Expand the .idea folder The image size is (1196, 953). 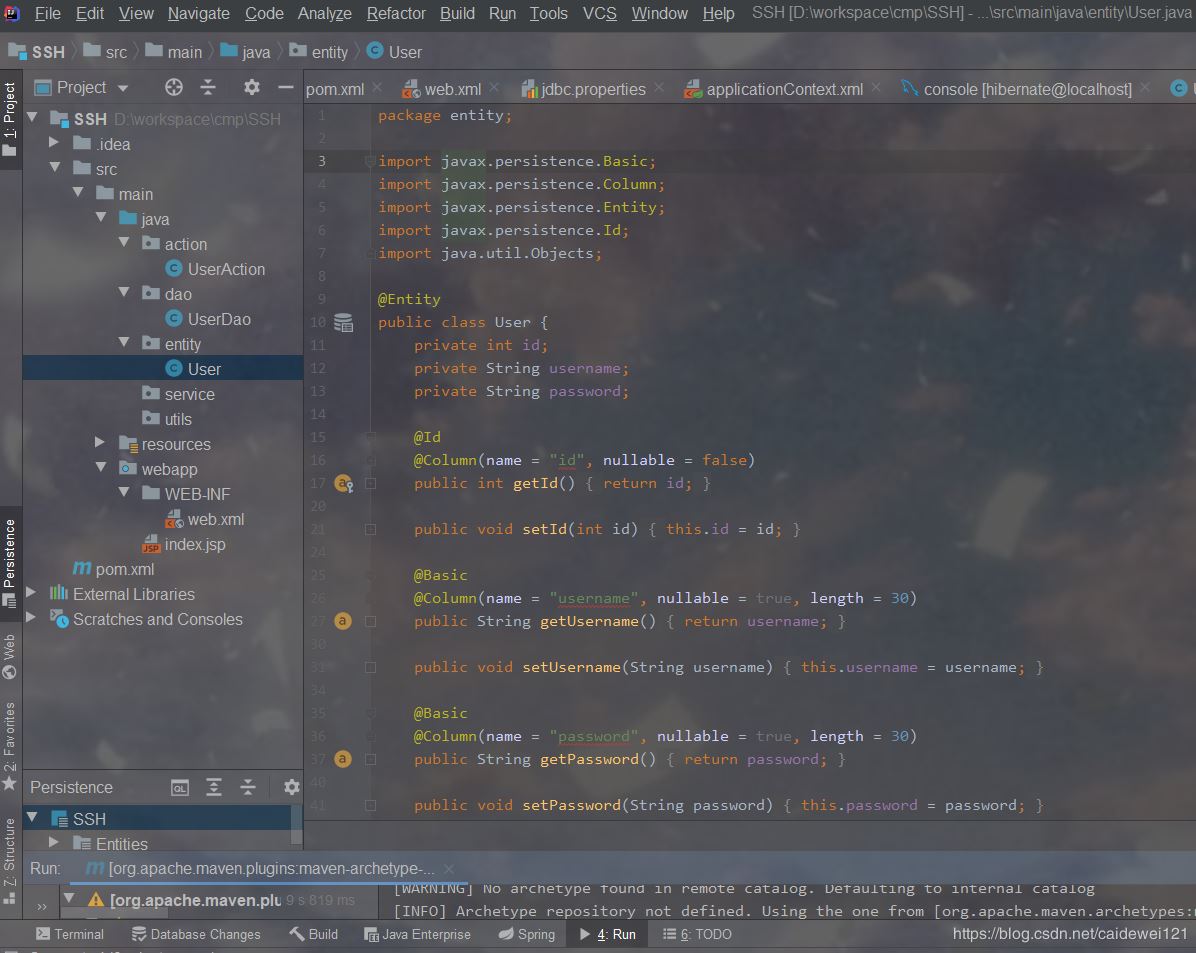tap(54, 143)
